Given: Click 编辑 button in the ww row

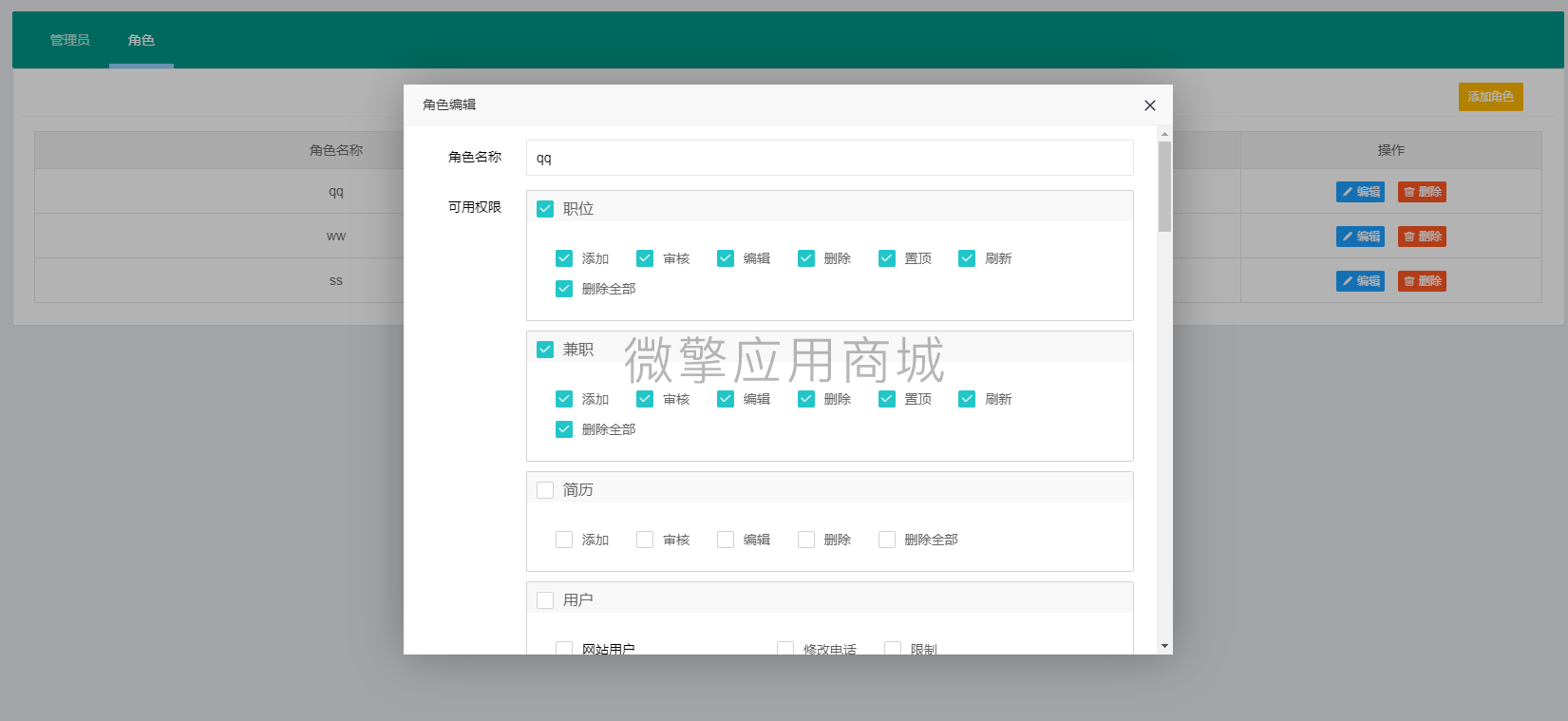Looking at the screenshot, I should pos(1360,237).
